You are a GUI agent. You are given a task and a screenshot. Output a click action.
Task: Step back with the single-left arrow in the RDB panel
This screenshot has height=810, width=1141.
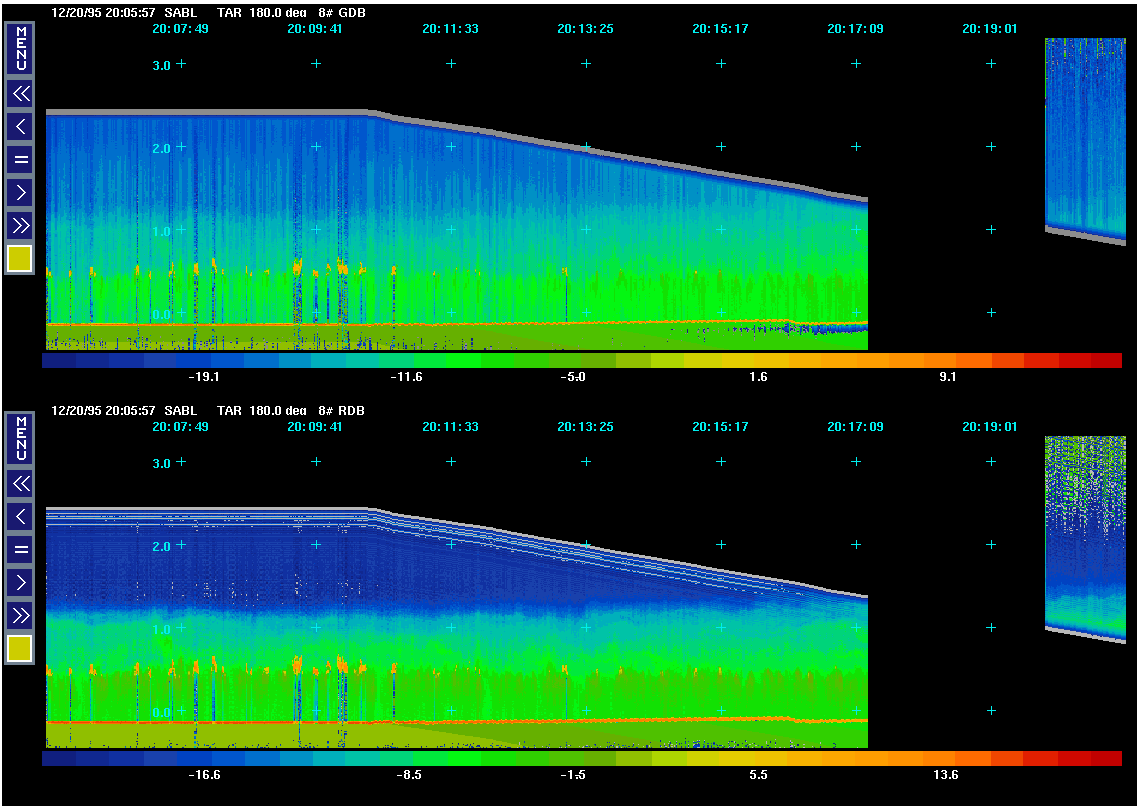coord(20,516)
